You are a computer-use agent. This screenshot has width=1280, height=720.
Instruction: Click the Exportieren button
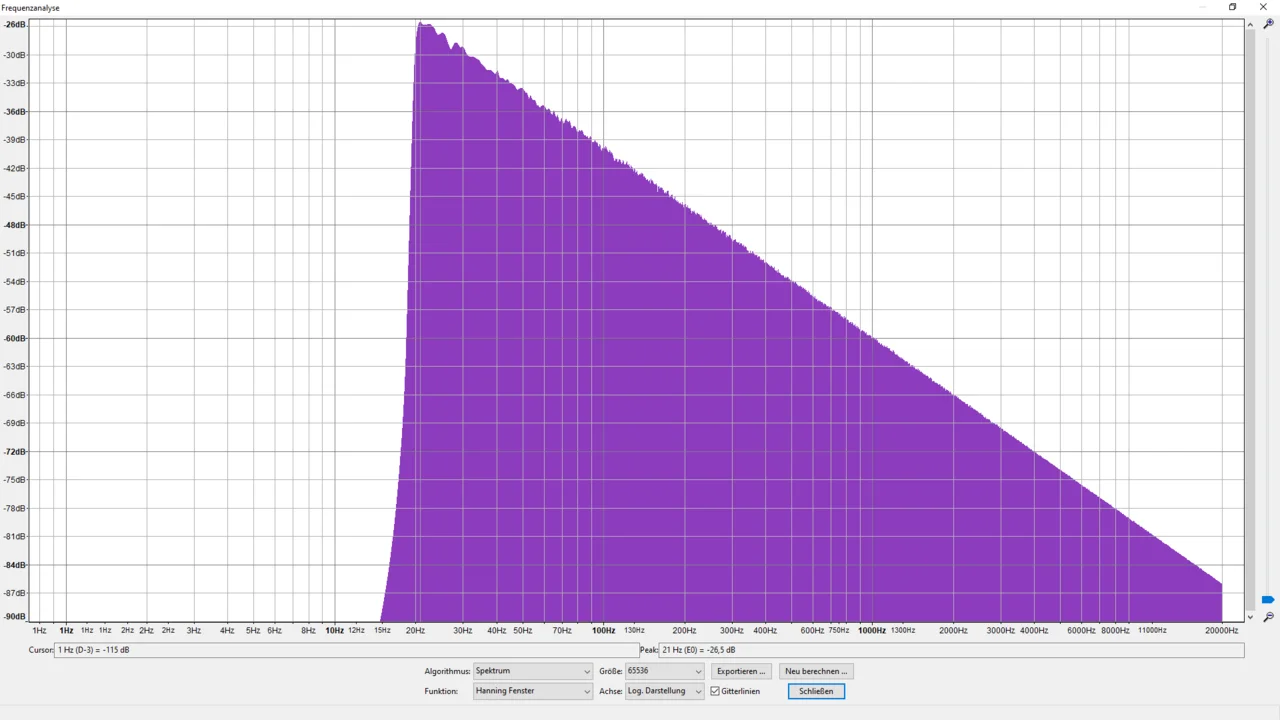tap(741, 671)
